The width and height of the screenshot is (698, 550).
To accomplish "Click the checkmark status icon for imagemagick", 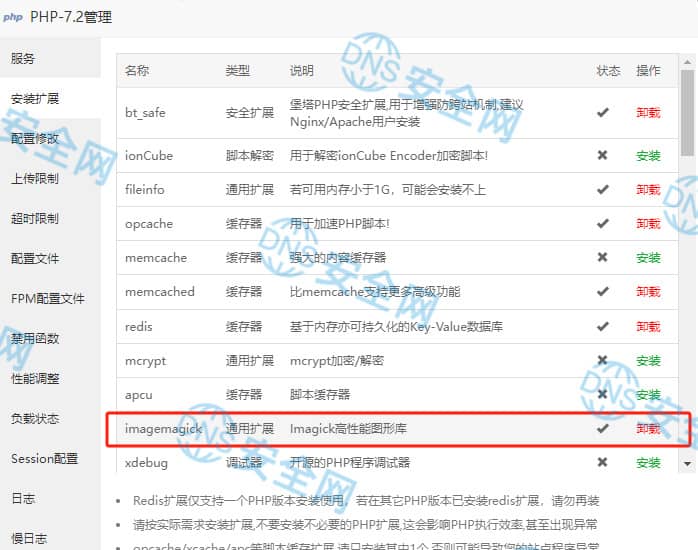I will pyautogui.click(x=603, y=429).
